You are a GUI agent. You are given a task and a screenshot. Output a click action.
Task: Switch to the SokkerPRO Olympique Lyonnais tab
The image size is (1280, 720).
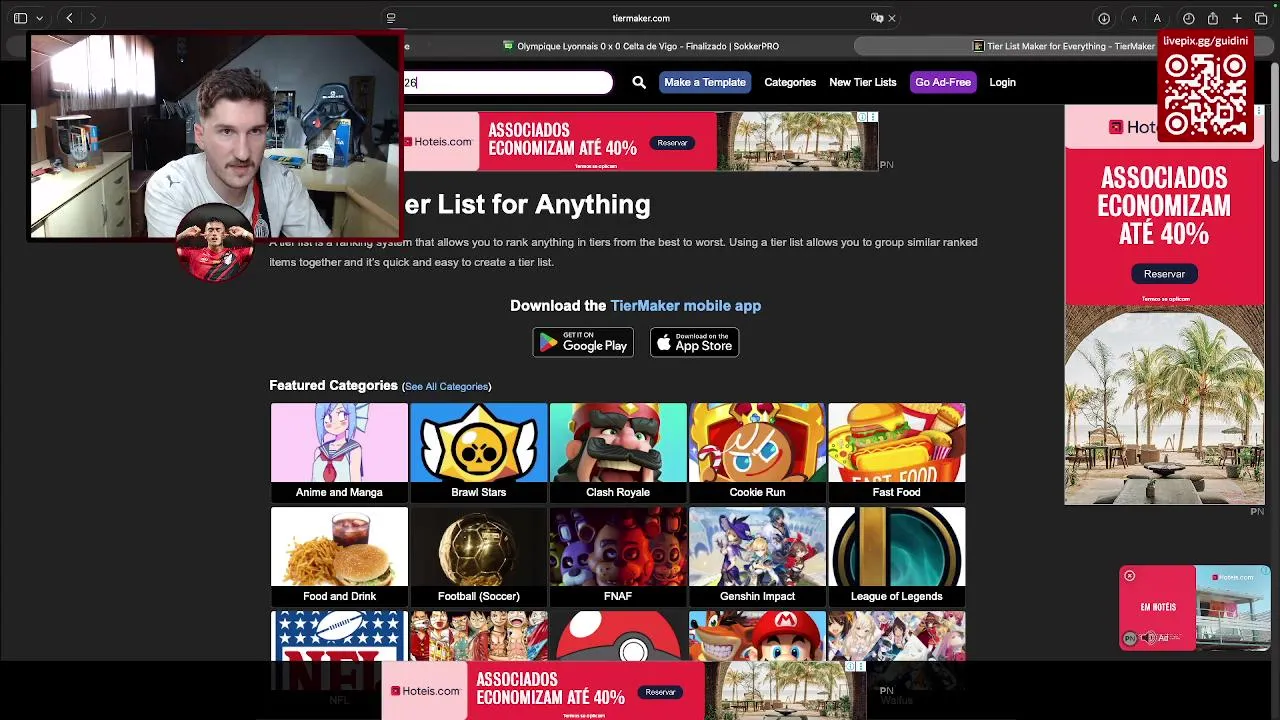[x=640, y=46]
